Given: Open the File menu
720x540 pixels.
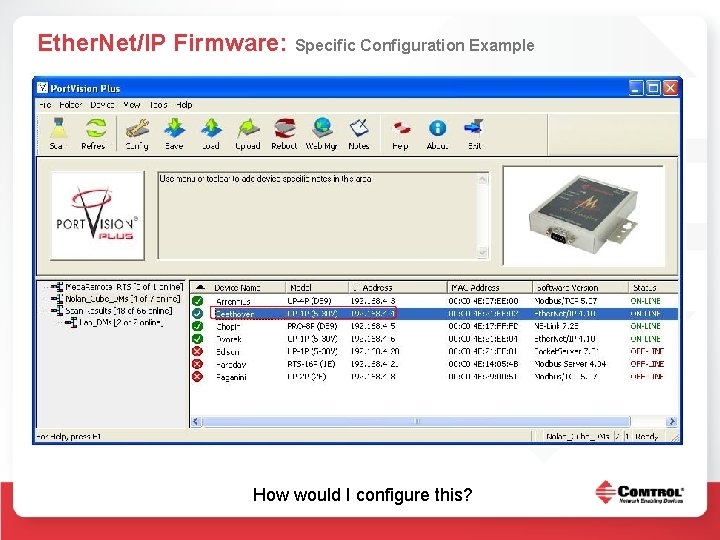Looking at the screenshot, I should pos(45,105).
